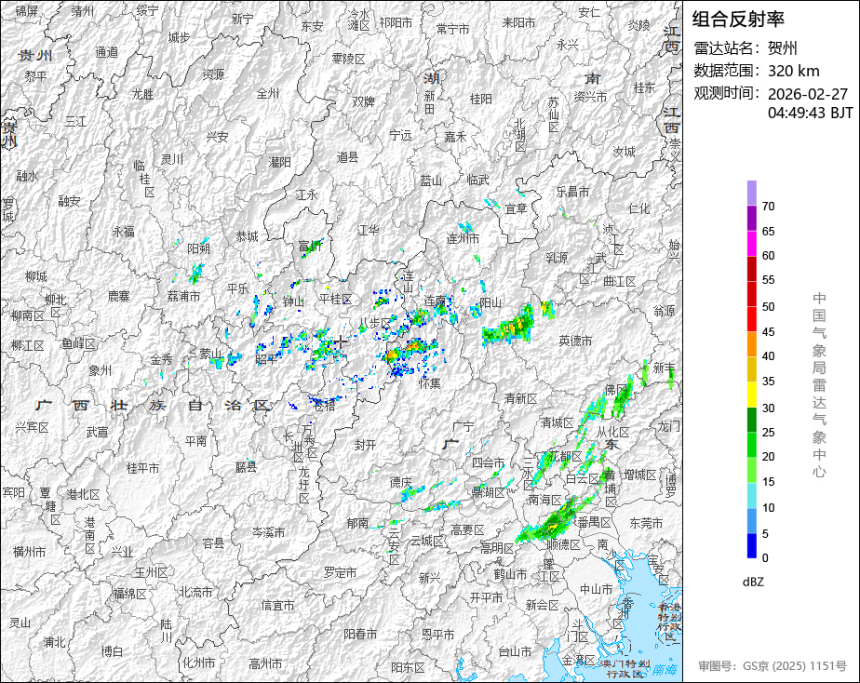This screenshot has width=860, height=683.
Task: Click the 台山市 city label
Action: (514, 651)
